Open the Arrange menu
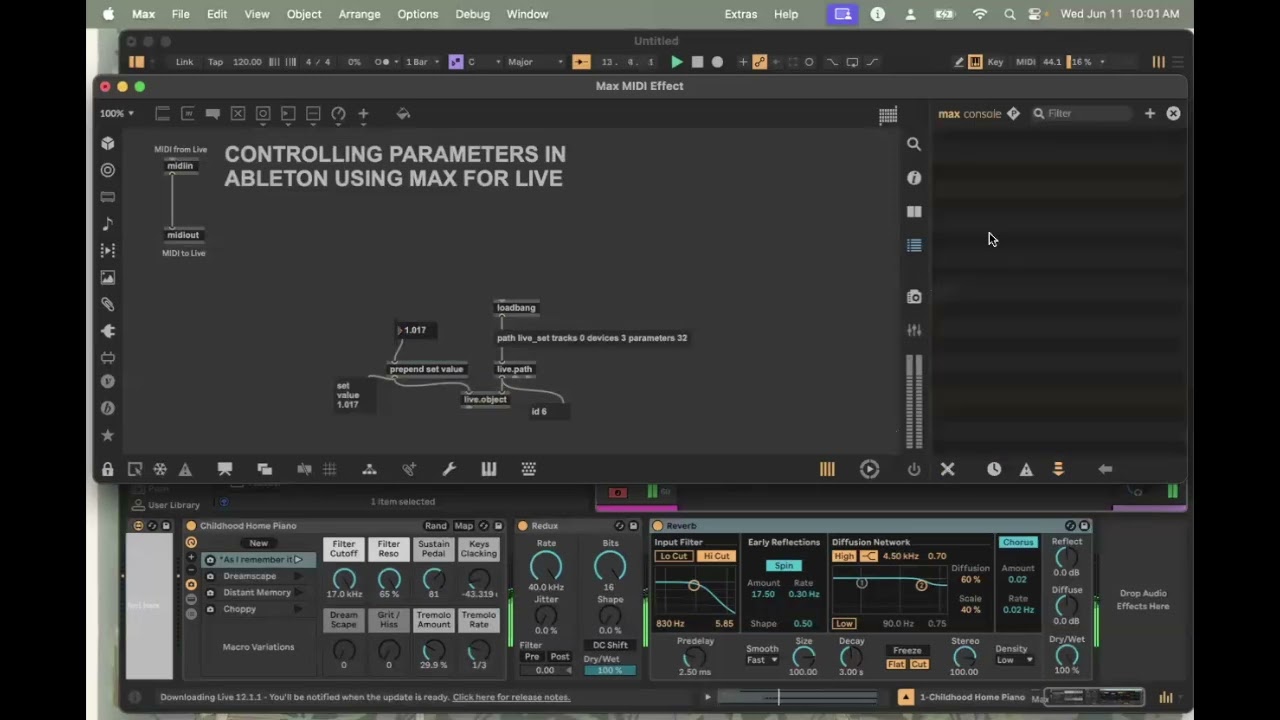Viewport: 1280px width, 720px height. [359, 14]
